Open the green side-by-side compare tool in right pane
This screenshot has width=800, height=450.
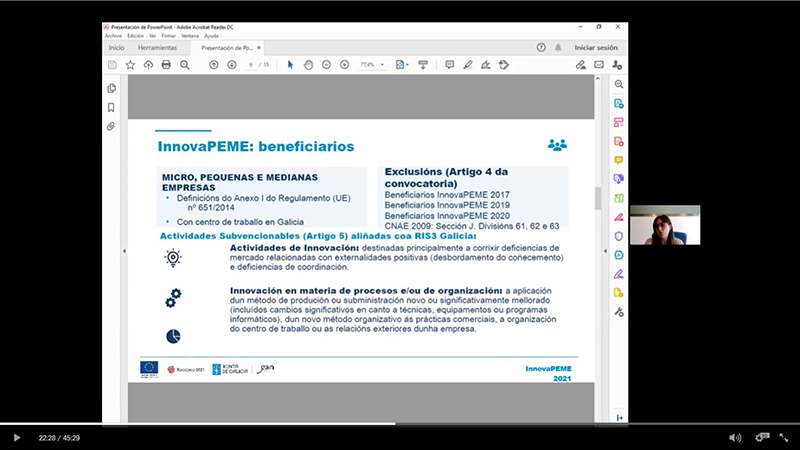619,198
